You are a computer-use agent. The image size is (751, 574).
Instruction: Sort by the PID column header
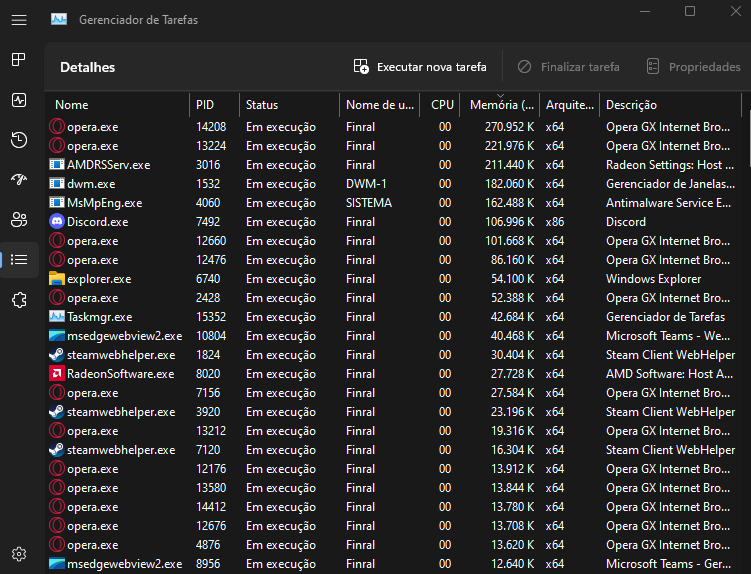tap(215, 104)
